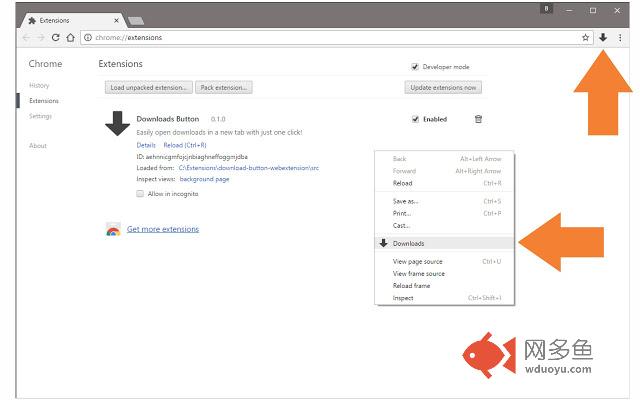Viewport: 640px width, 400px height.
Task: Go to the home page icon
Action: point(70,37)
